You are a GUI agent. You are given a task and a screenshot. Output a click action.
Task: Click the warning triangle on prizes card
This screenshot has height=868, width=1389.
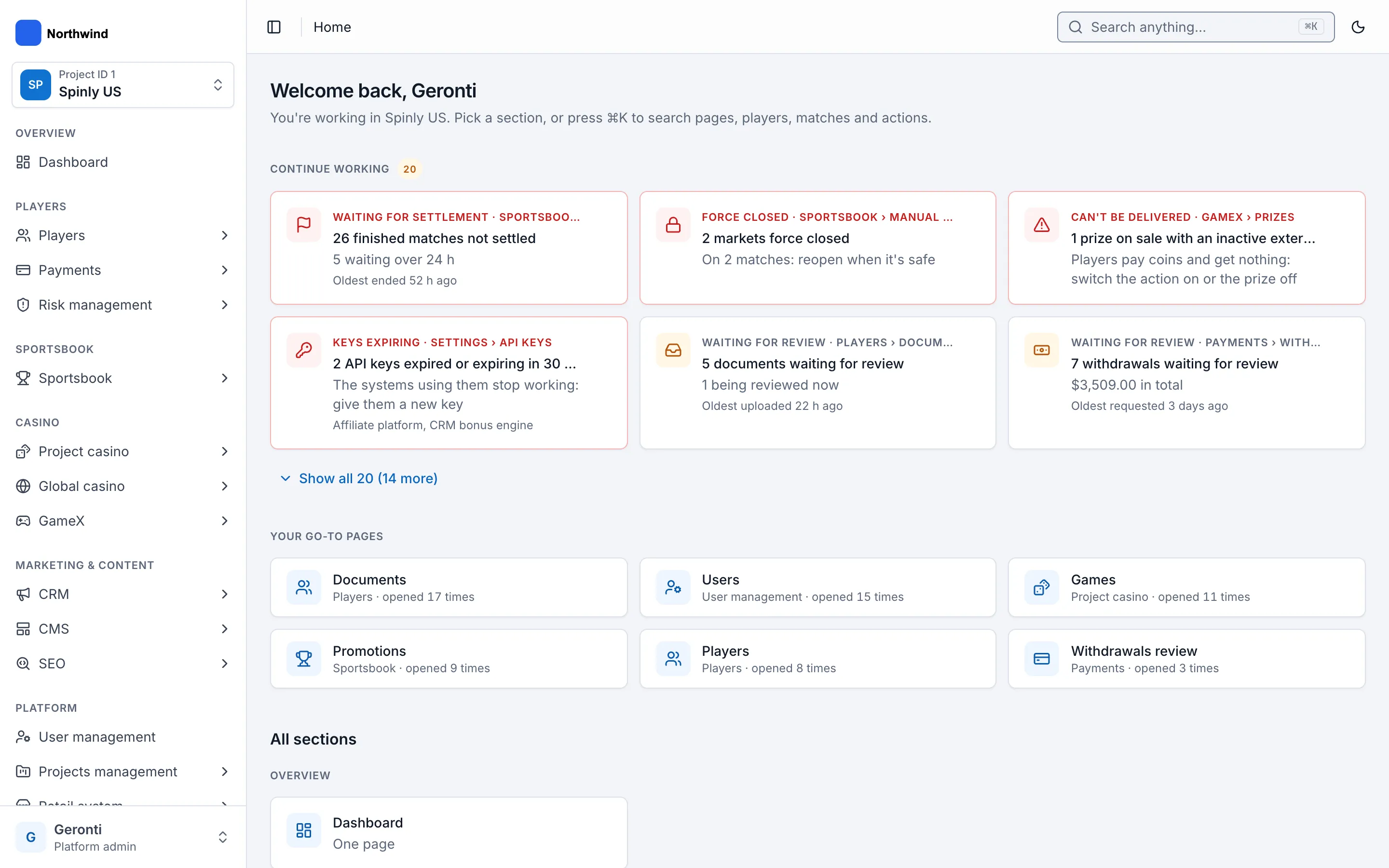click(x=1041, y=224)
